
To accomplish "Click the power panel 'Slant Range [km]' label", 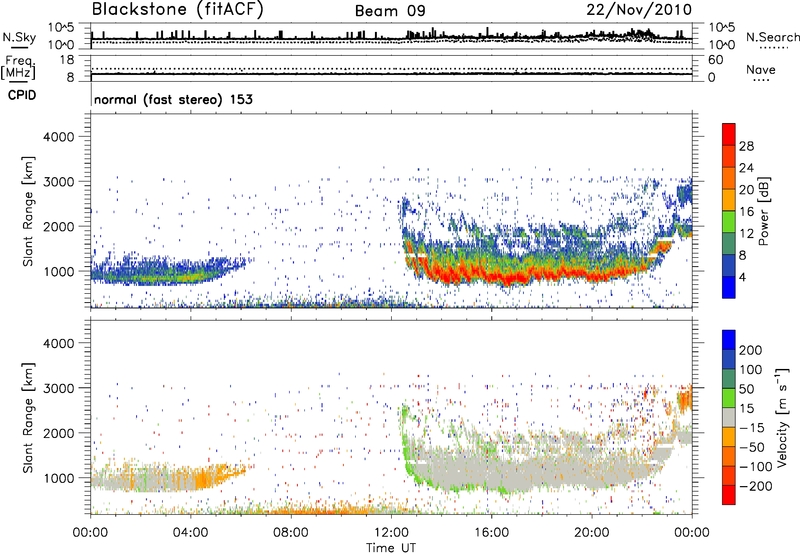I will pos(28,211).
